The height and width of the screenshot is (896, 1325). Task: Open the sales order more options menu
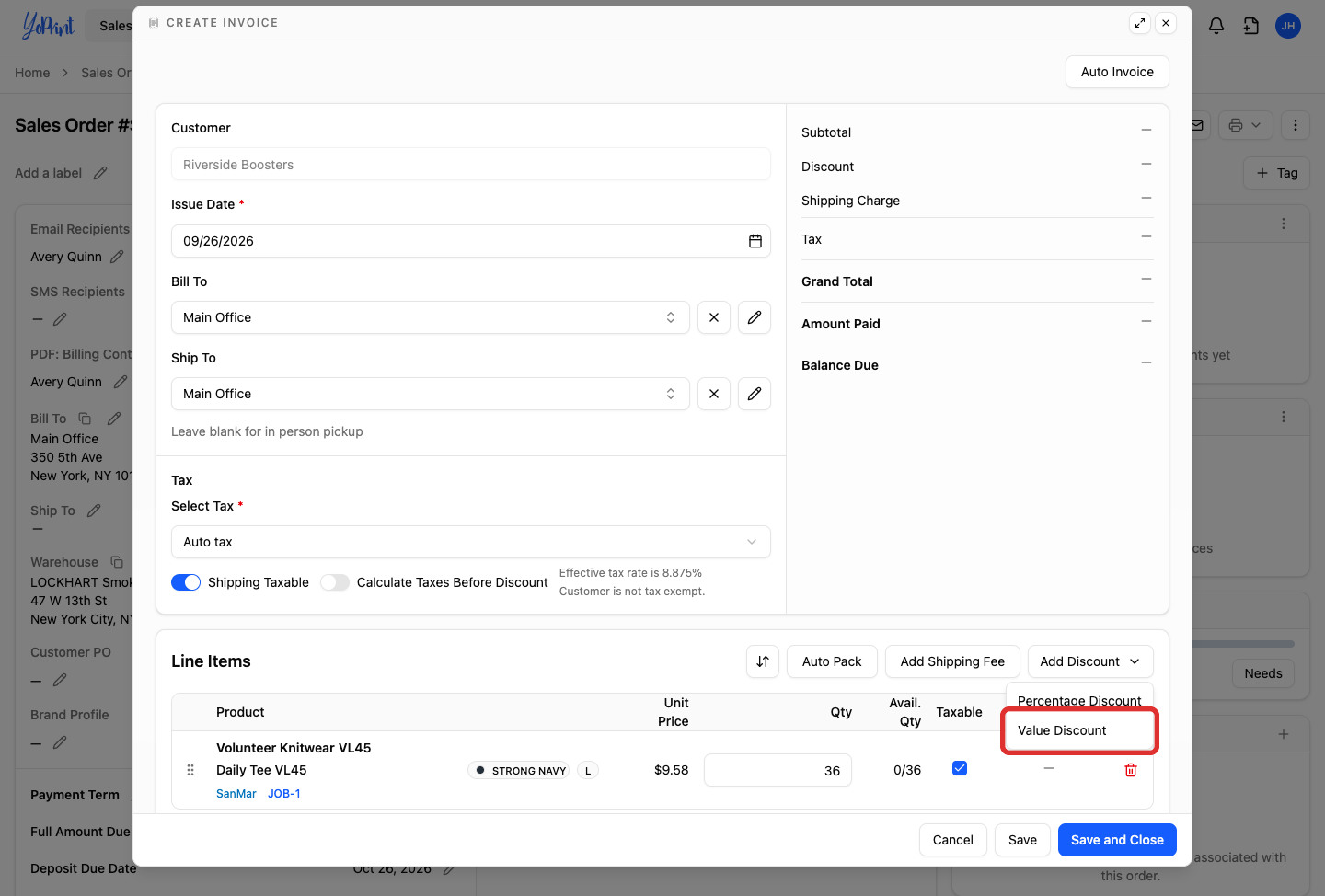pos(1296,125)
